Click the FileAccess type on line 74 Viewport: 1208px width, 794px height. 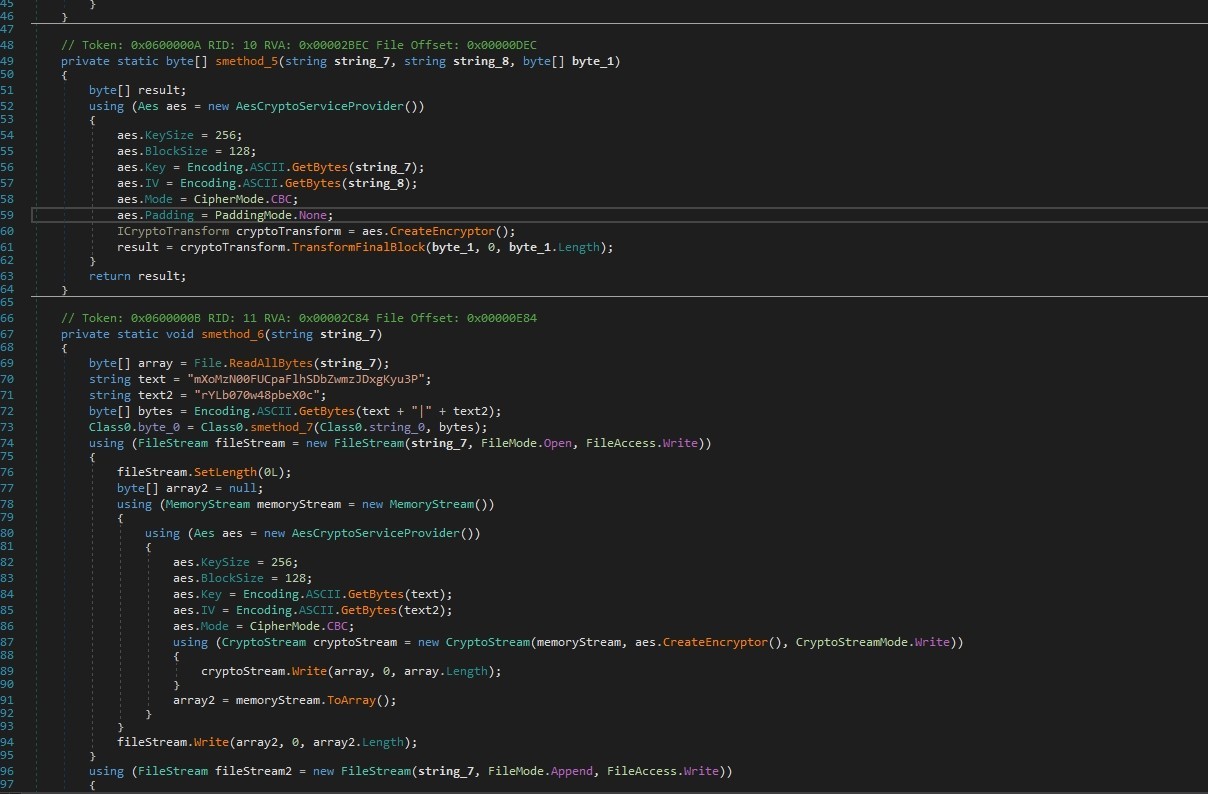[x=620, y=443]
